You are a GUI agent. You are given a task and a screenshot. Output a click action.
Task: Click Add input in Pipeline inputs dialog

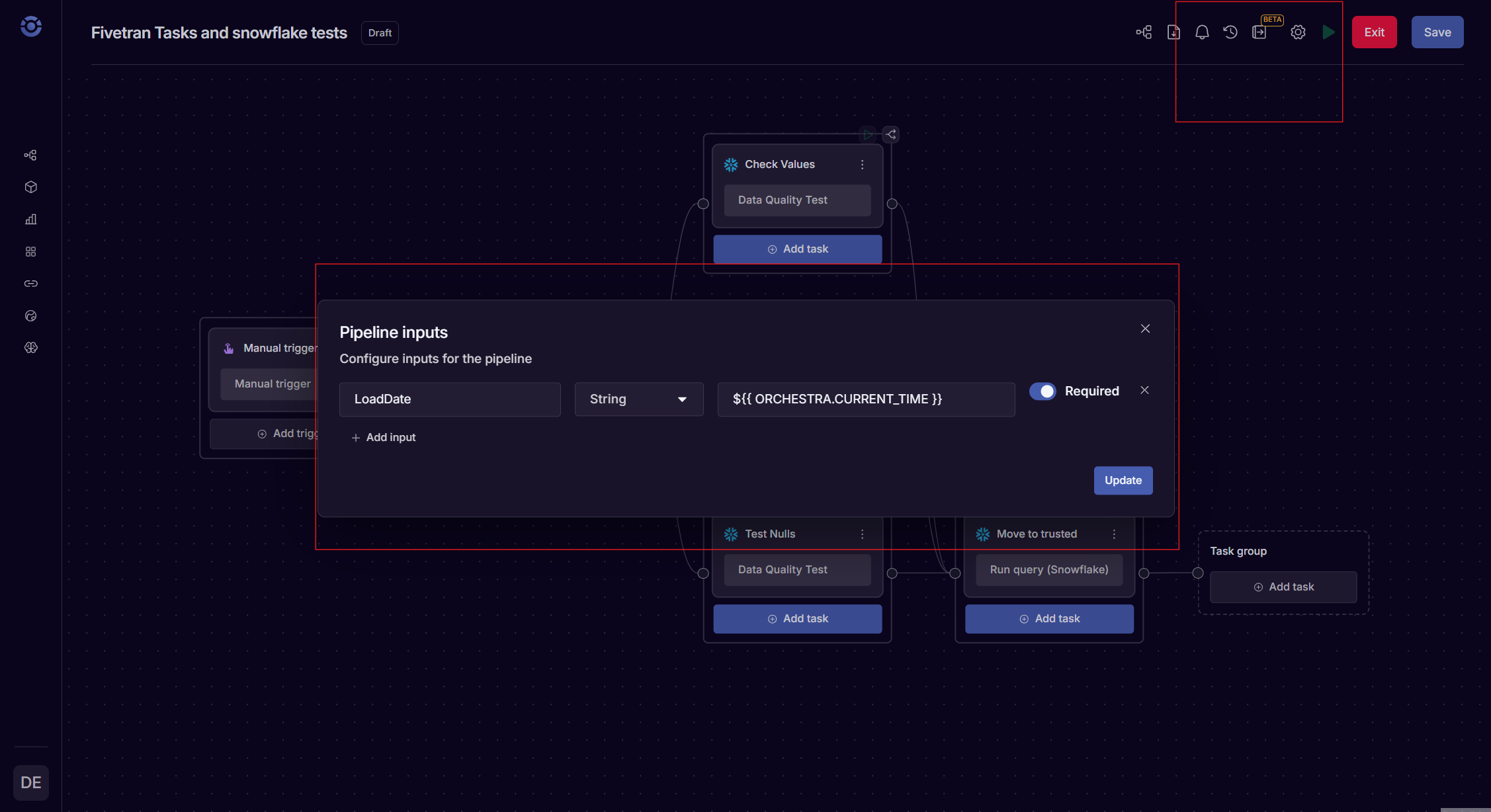click(x=384, y=437)
